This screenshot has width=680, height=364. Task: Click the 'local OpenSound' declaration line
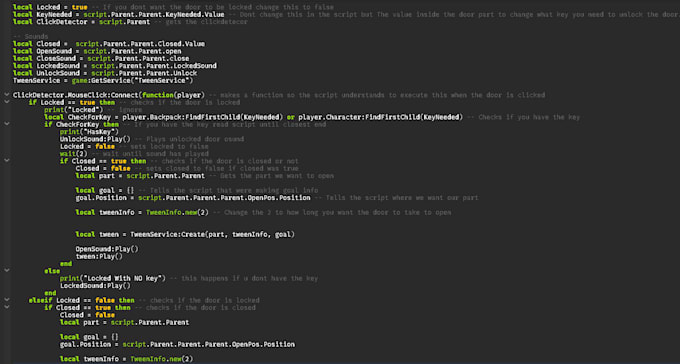click(97, 51)
